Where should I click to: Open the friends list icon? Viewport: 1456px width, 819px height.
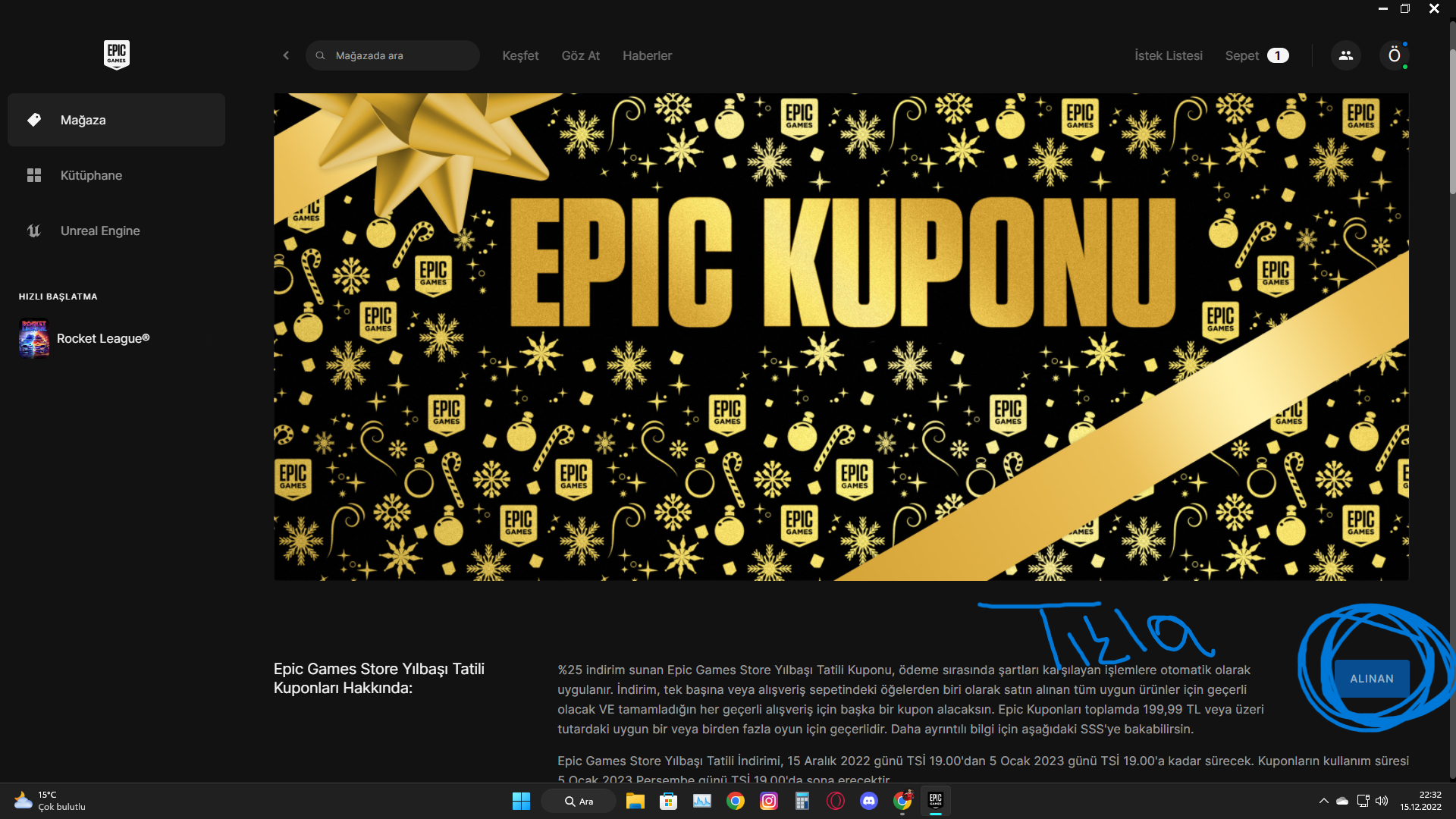click(1345, 55)
